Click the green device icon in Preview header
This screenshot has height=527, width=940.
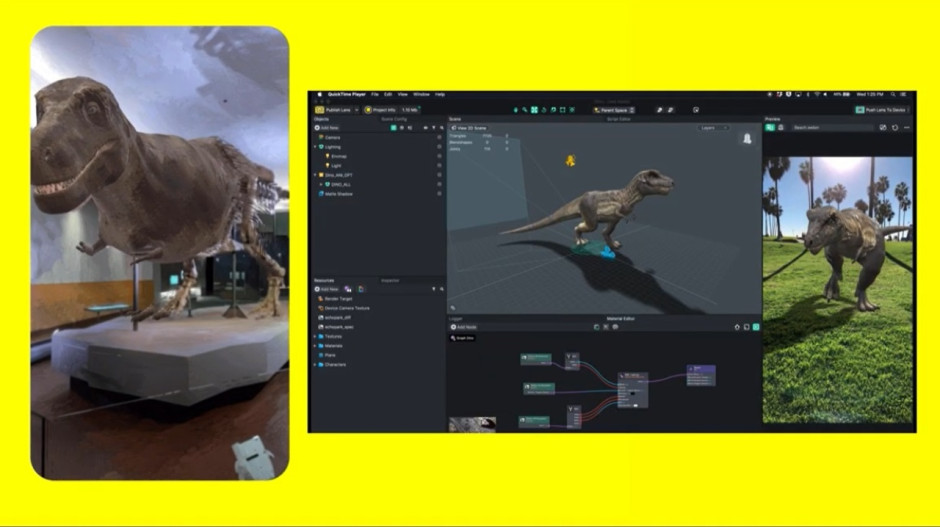[x=770, y=128]
